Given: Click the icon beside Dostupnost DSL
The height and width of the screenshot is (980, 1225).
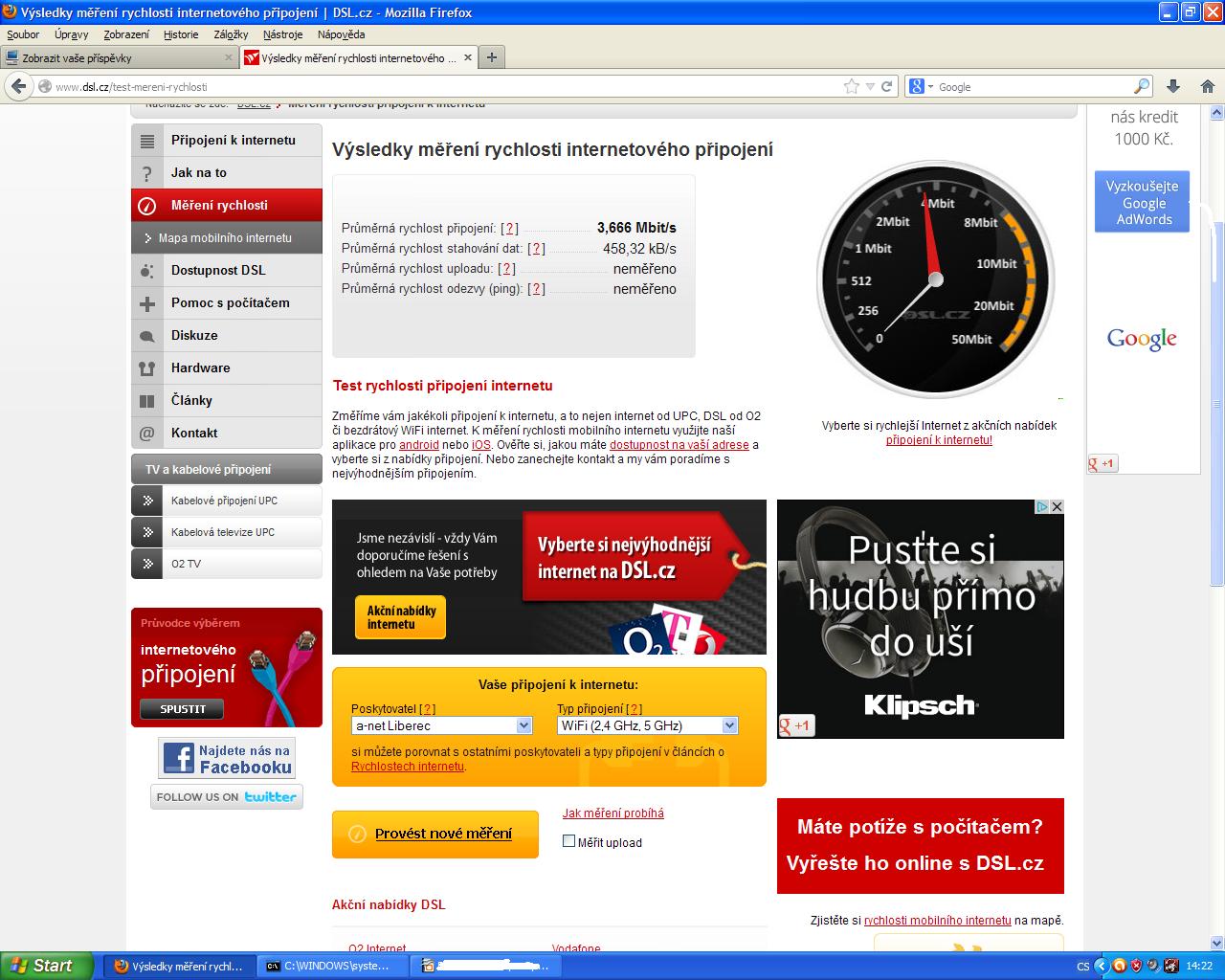Looking at the screenshot, I should [147, 271].
